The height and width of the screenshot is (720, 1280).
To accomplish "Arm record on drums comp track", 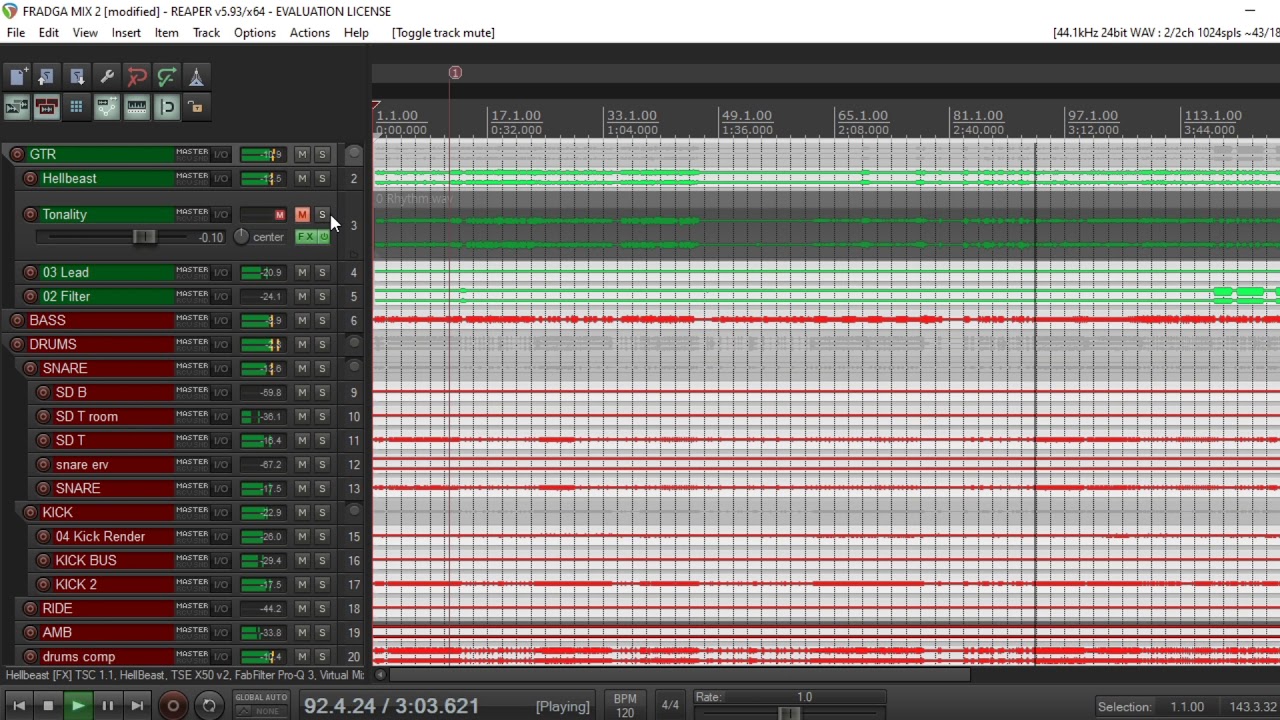I will tap(30, 657).
